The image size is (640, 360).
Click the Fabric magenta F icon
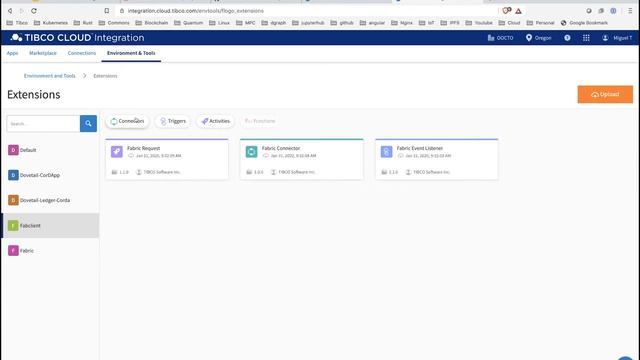click(x=13, y=251)
